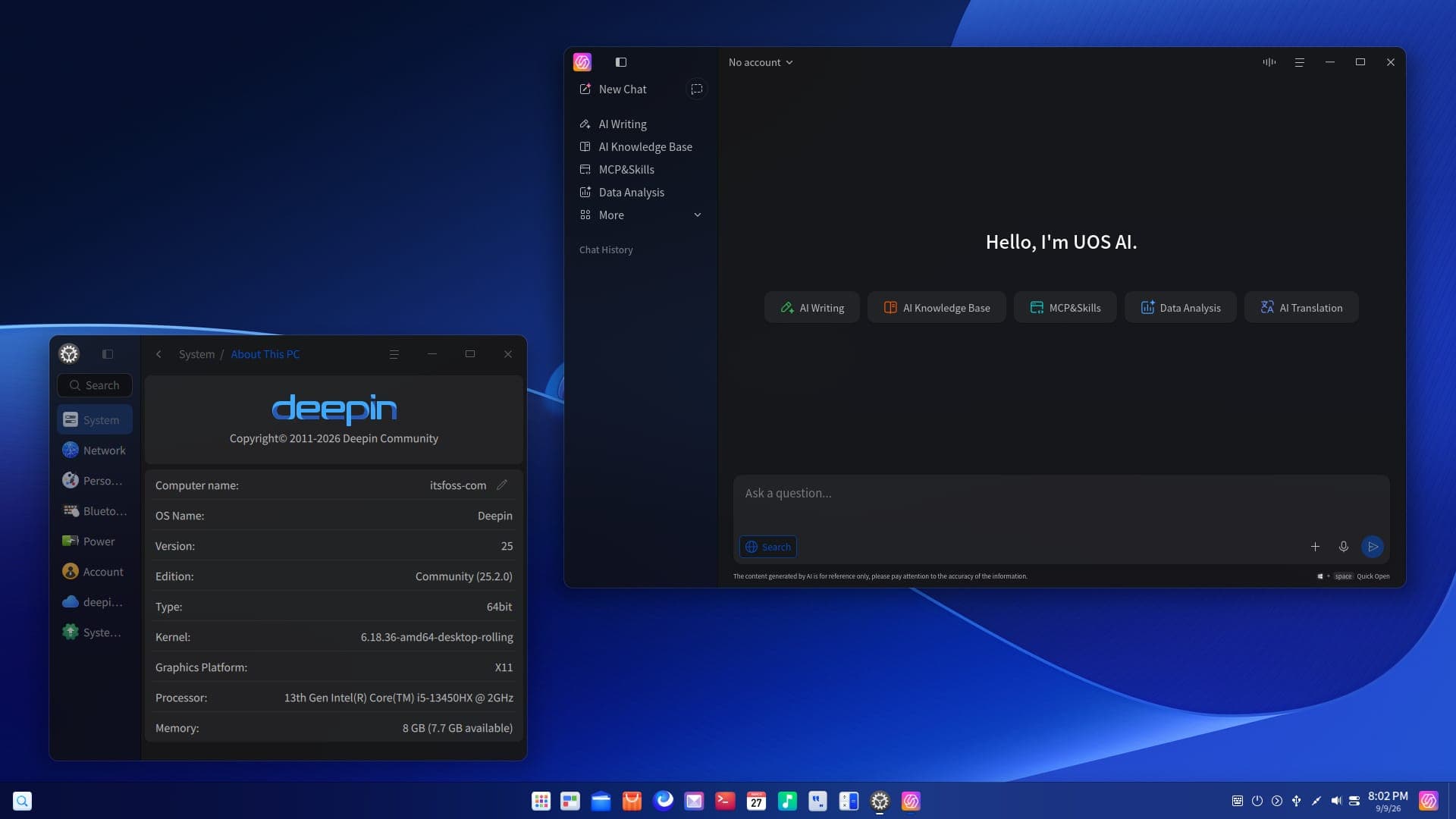Click the power button in the system tray
The width and height of the screenshot is (1456, 819).
click(x=1257, y=801)
